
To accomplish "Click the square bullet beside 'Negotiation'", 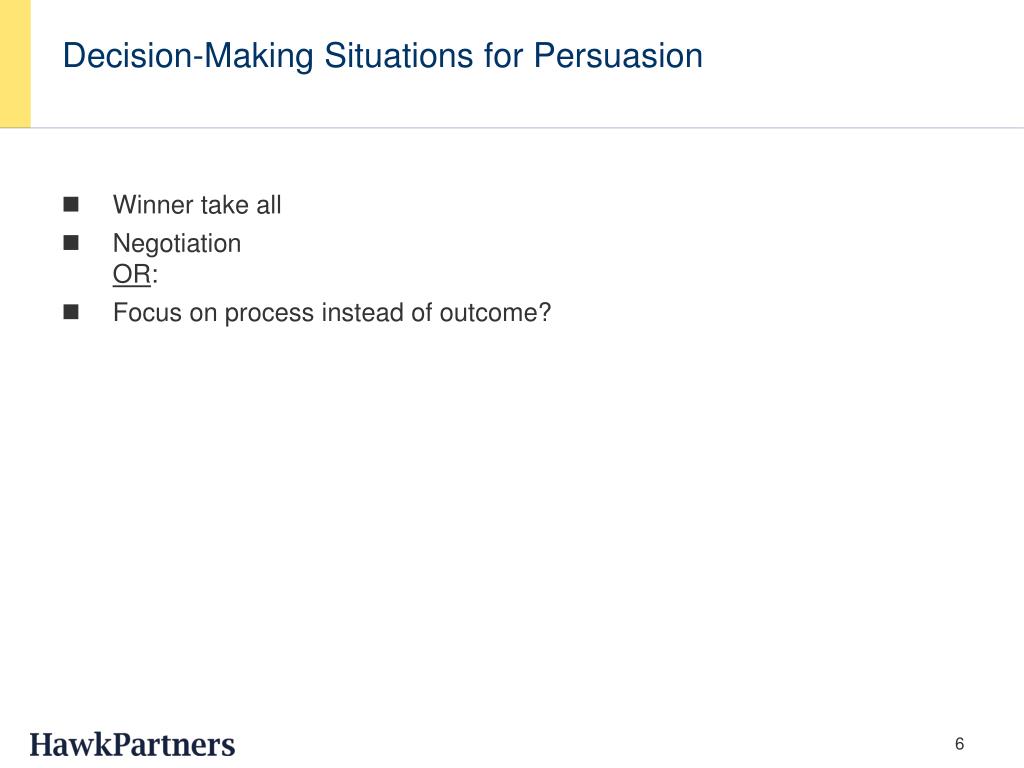I will click(x=71, y=243).
